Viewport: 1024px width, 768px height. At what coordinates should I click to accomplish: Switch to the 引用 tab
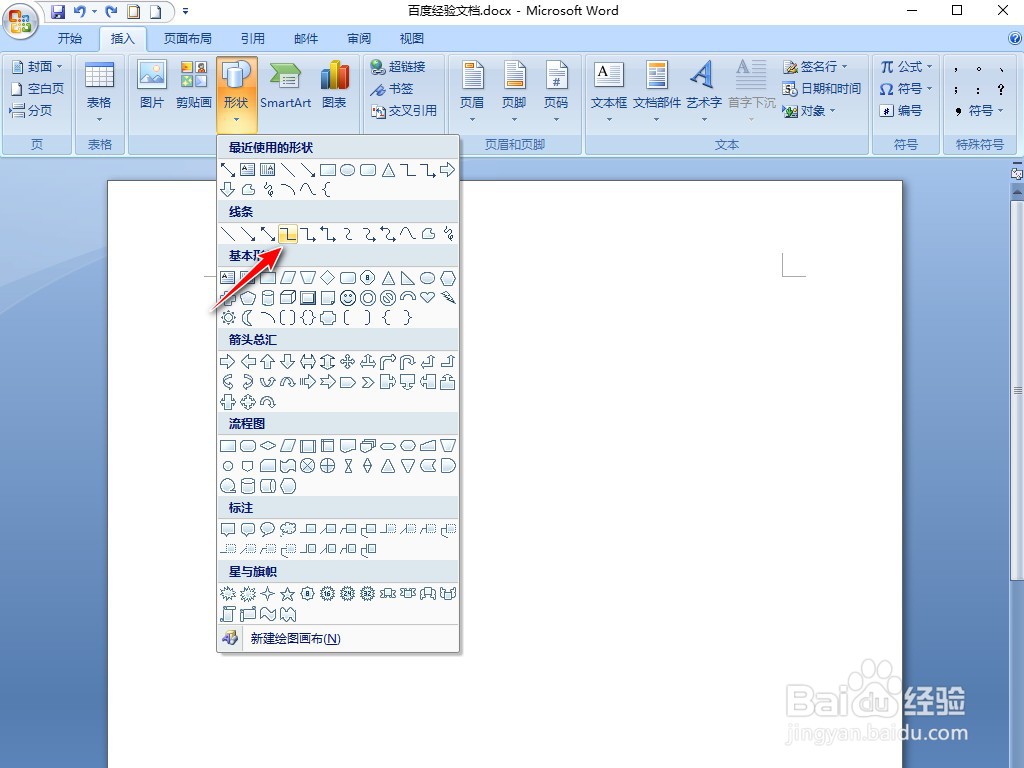coord(253,39)
